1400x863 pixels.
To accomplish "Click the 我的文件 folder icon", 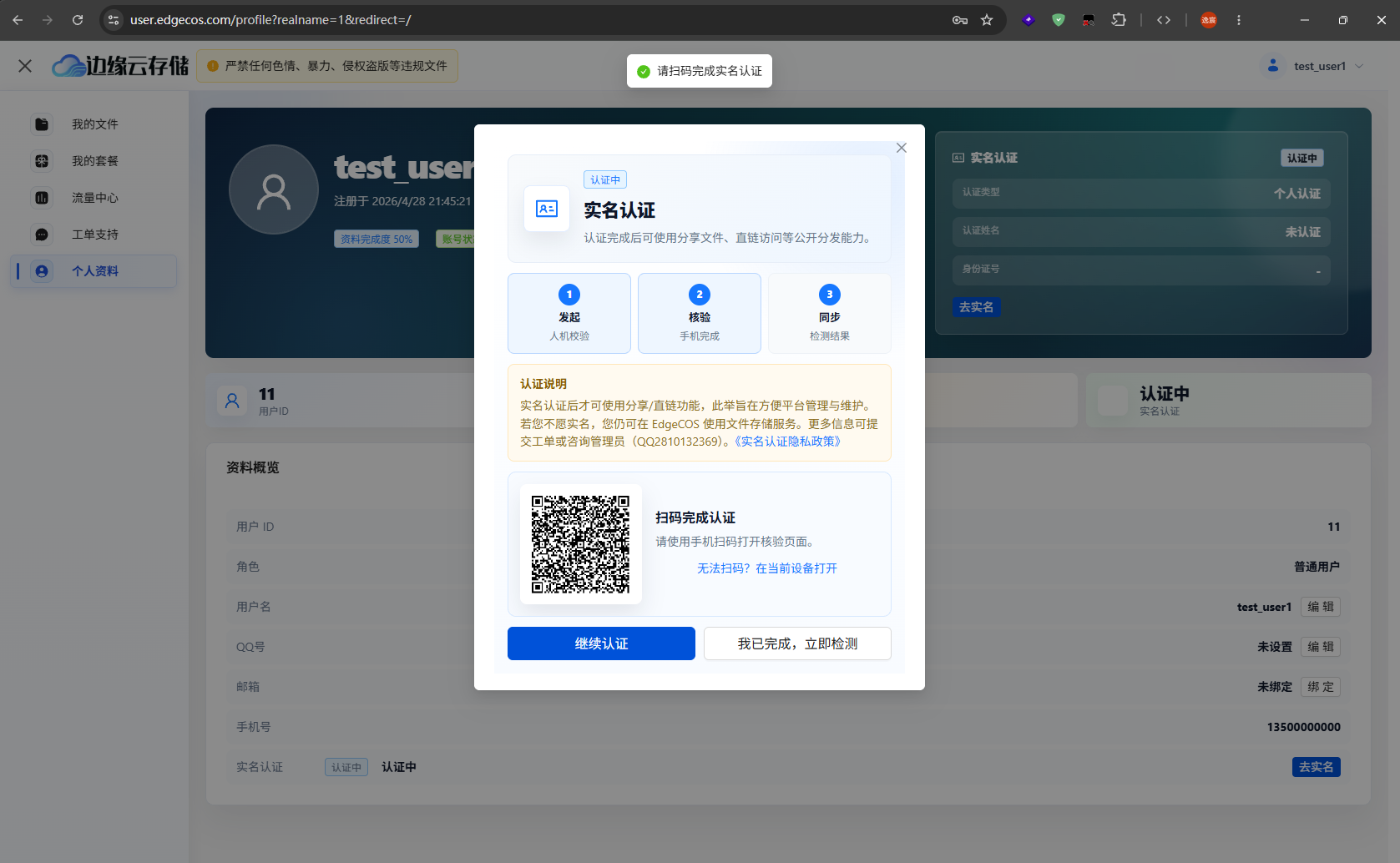I will pyautogui.click(x=42, y=124).
